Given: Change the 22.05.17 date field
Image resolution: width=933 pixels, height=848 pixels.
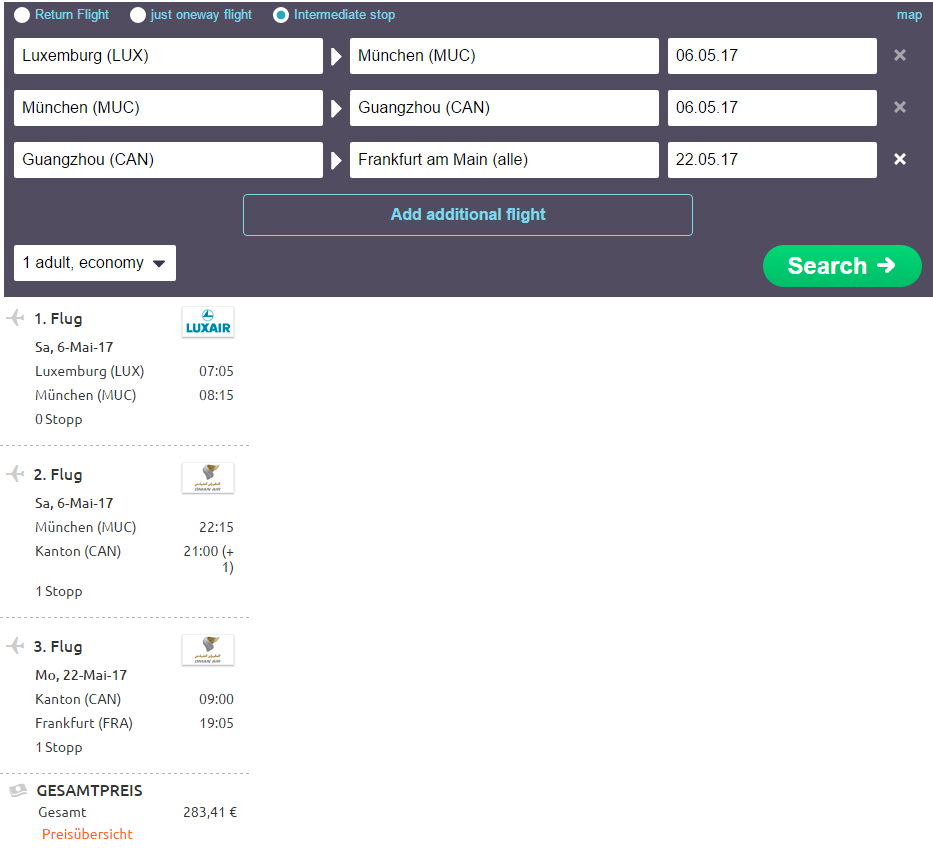Looking at the screenshot, I should coord(772,159).
